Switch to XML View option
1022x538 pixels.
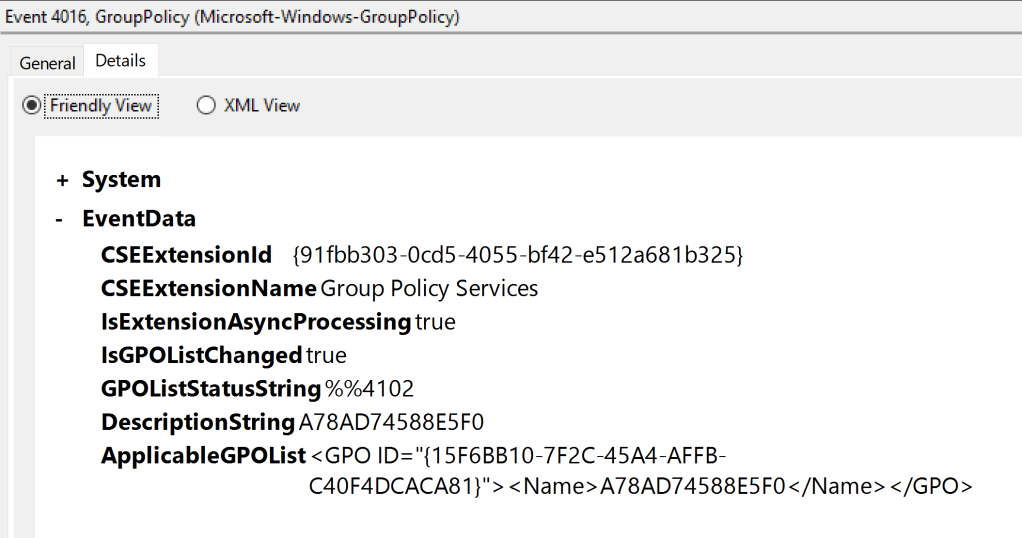tap(207, 105)
